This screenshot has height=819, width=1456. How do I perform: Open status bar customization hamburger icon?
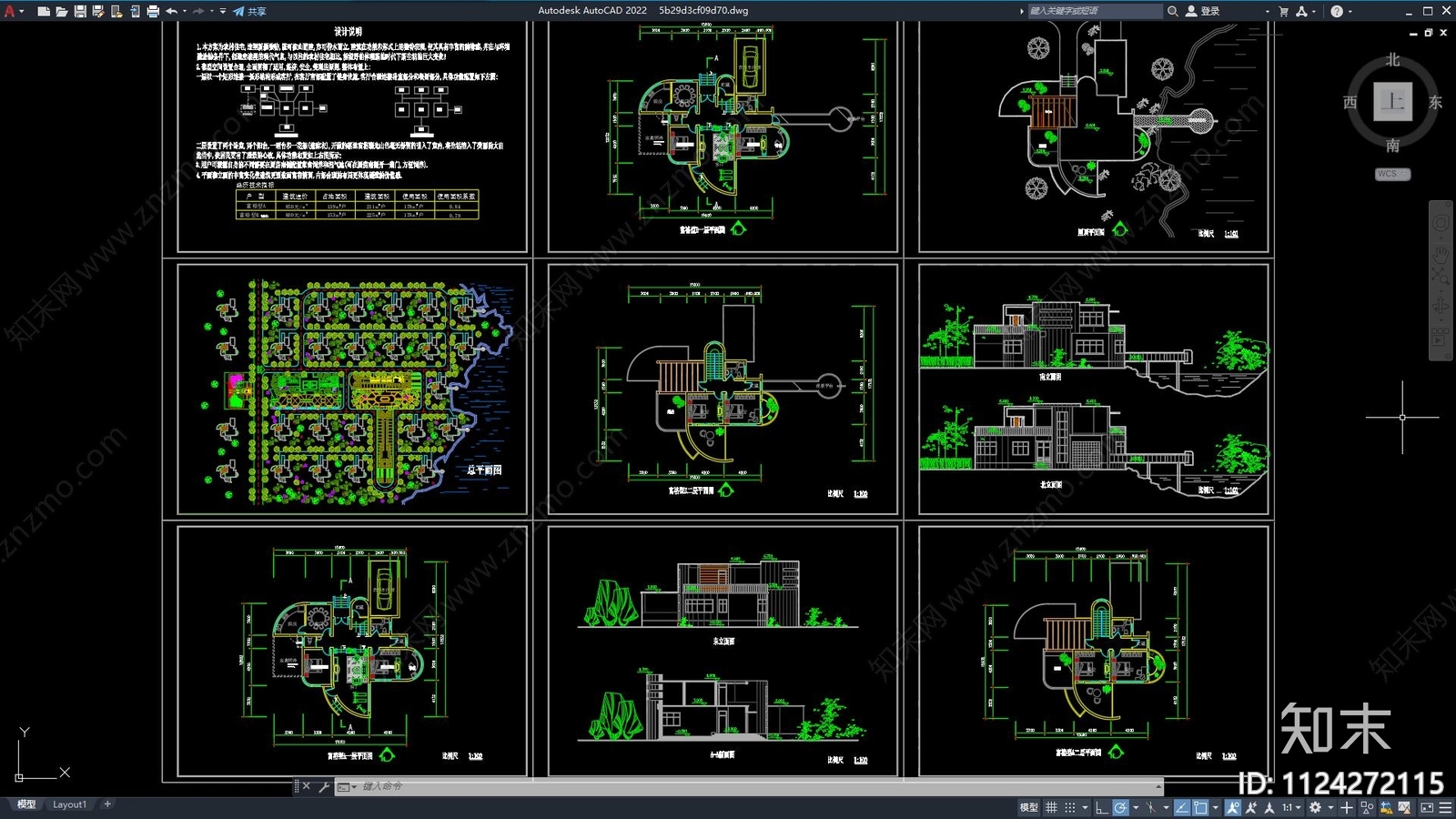point(1445,807)
